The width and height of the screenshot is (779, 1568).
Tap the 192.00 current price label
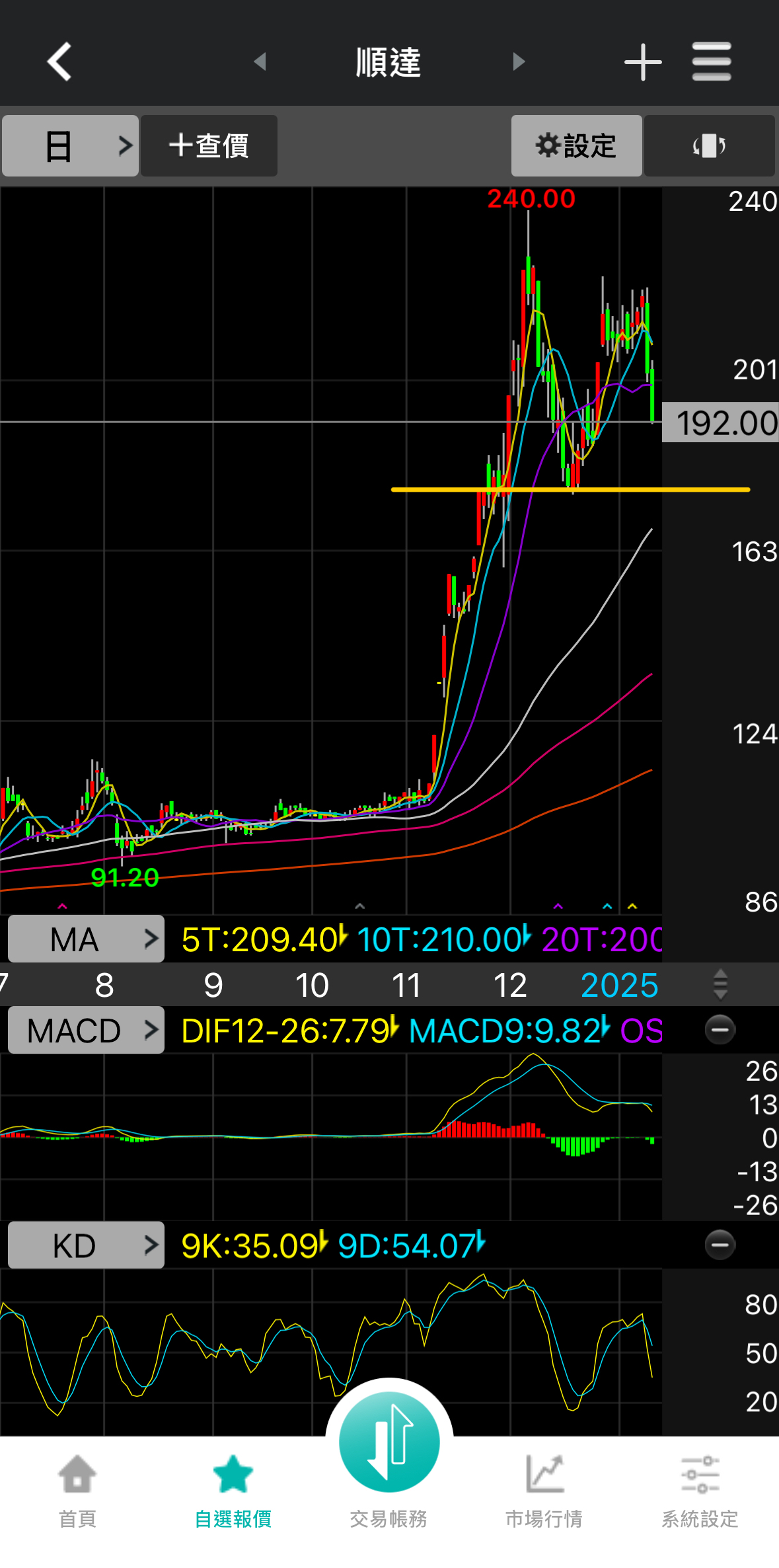coord(720,422)
